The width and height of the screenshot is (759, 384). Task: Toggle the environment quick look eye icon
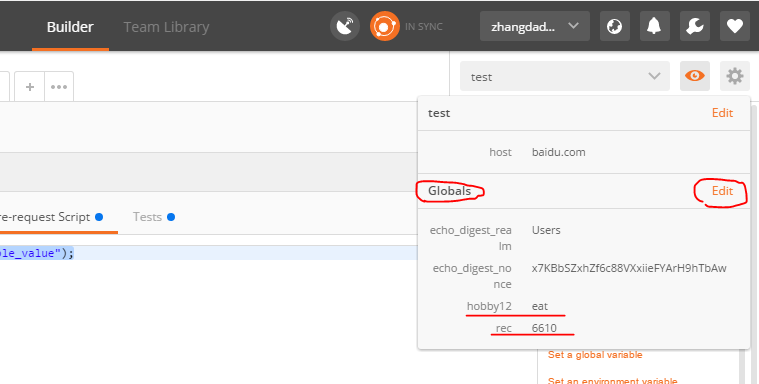pyautogui.click(x=695, y=76)
